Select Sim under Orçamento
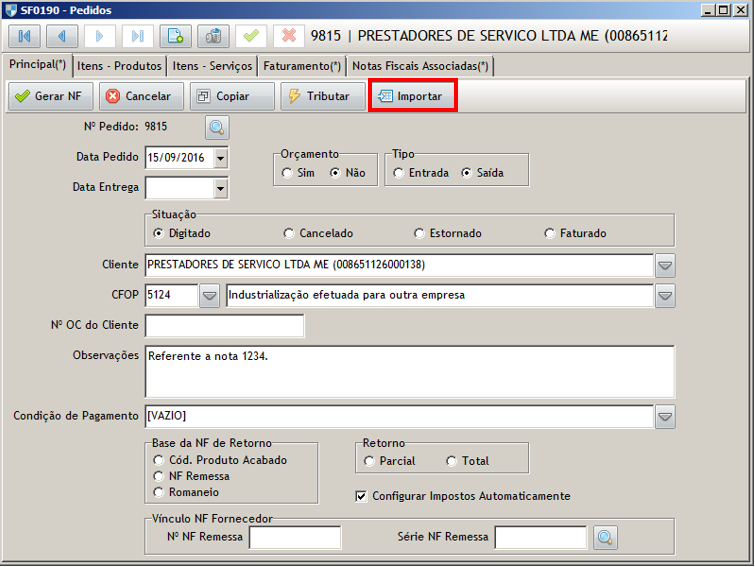The width and height of the screenshot is (755, 567). [x=288, y=173]
